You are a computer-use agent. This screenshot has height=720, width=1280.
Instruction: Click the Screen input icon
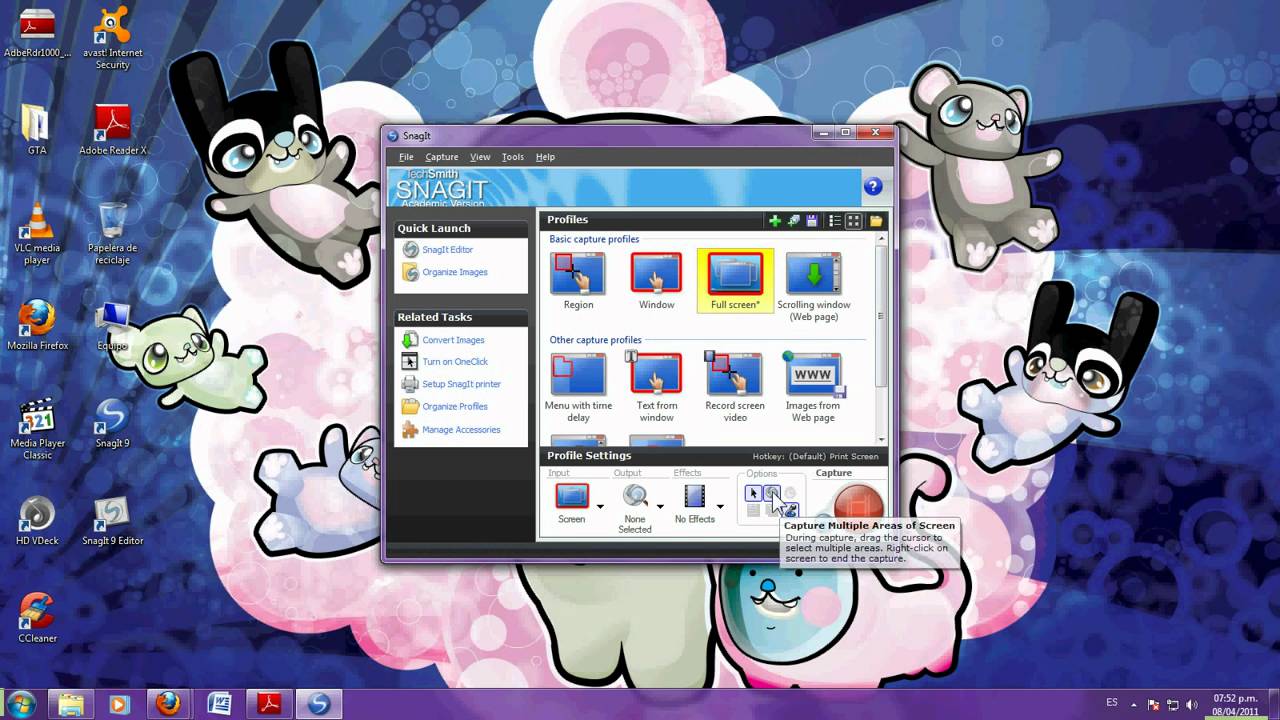coord(572,496)
